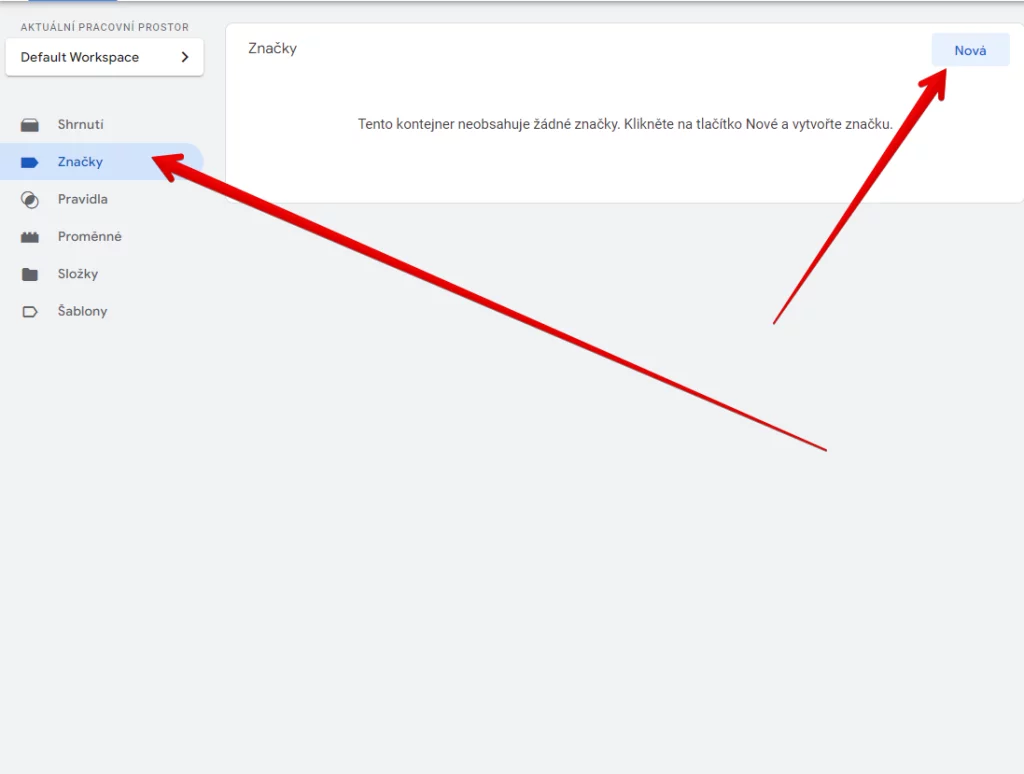The width and height of the screenshot is (1024, 774).
Task: Open the Proměnné section
Action: 101,236
